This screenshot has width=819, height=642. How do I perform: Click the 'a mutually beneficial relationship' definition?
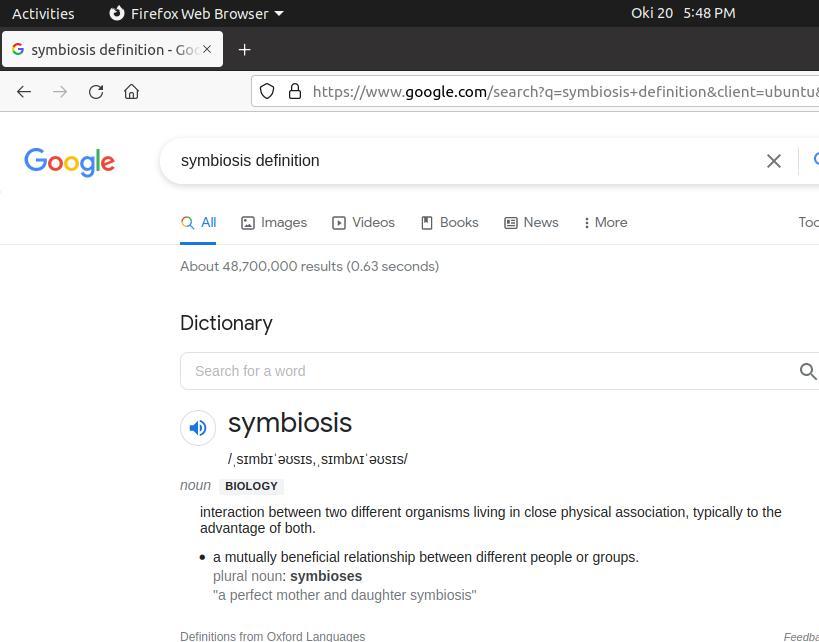(x=426, y=557)
